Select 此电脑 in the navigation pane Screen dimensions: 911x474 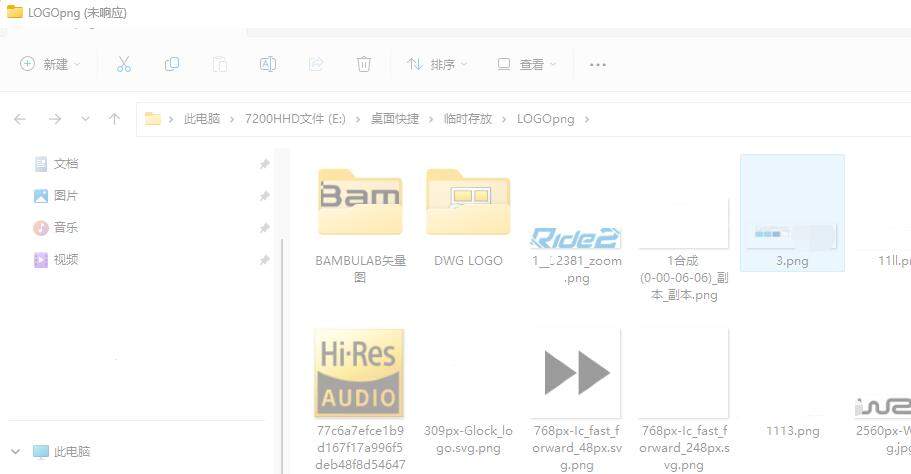pos(62,451)
